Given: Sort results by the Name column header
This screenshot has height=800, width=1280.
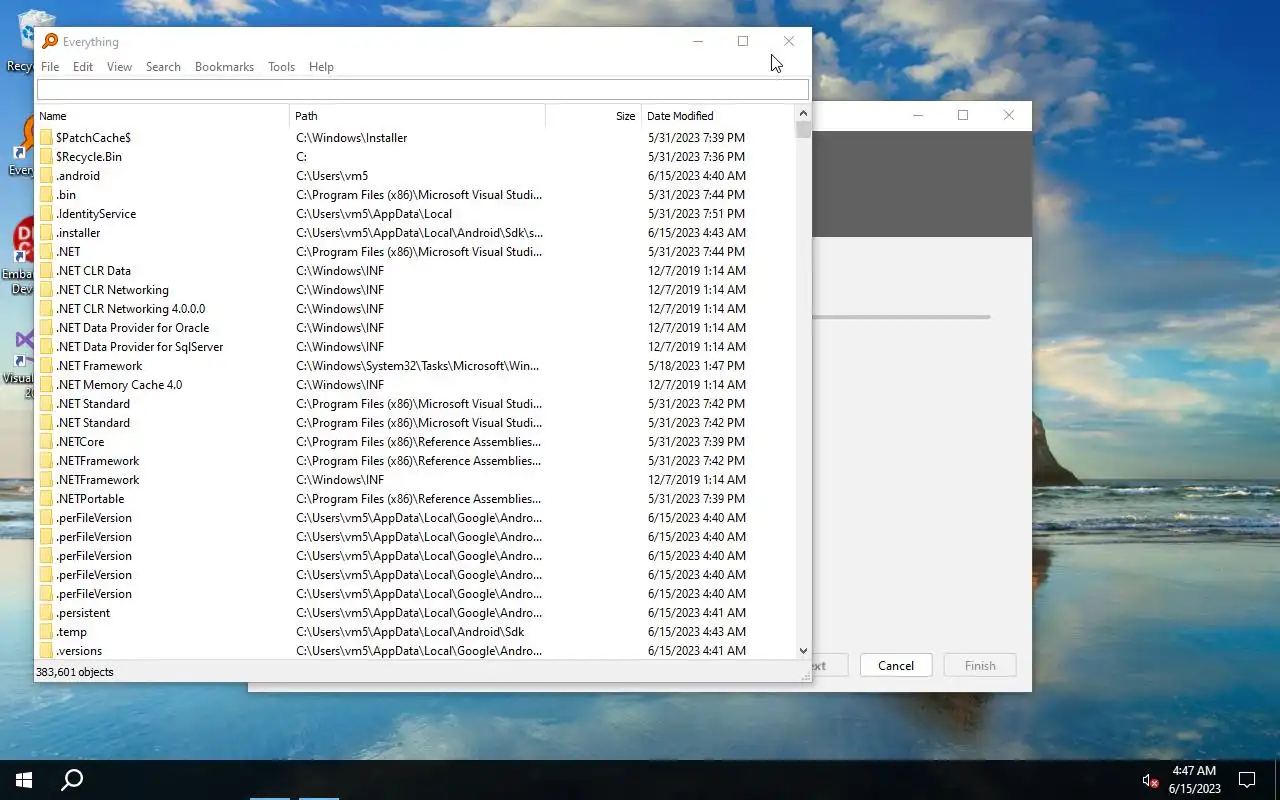Looking at the screenshot, I should 162,116.
